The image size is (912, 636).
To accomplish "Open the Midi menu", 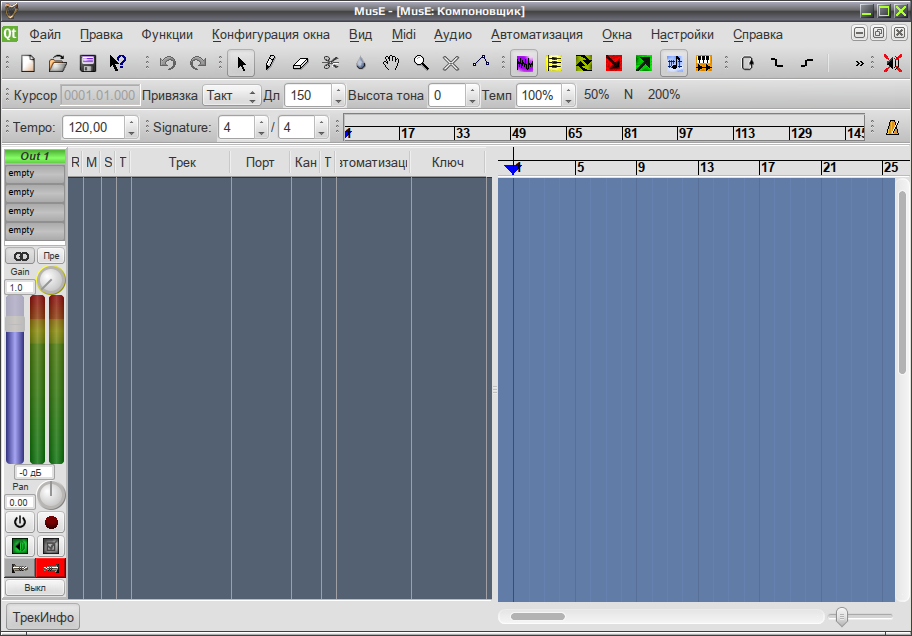I will click(x=404, y=34).
